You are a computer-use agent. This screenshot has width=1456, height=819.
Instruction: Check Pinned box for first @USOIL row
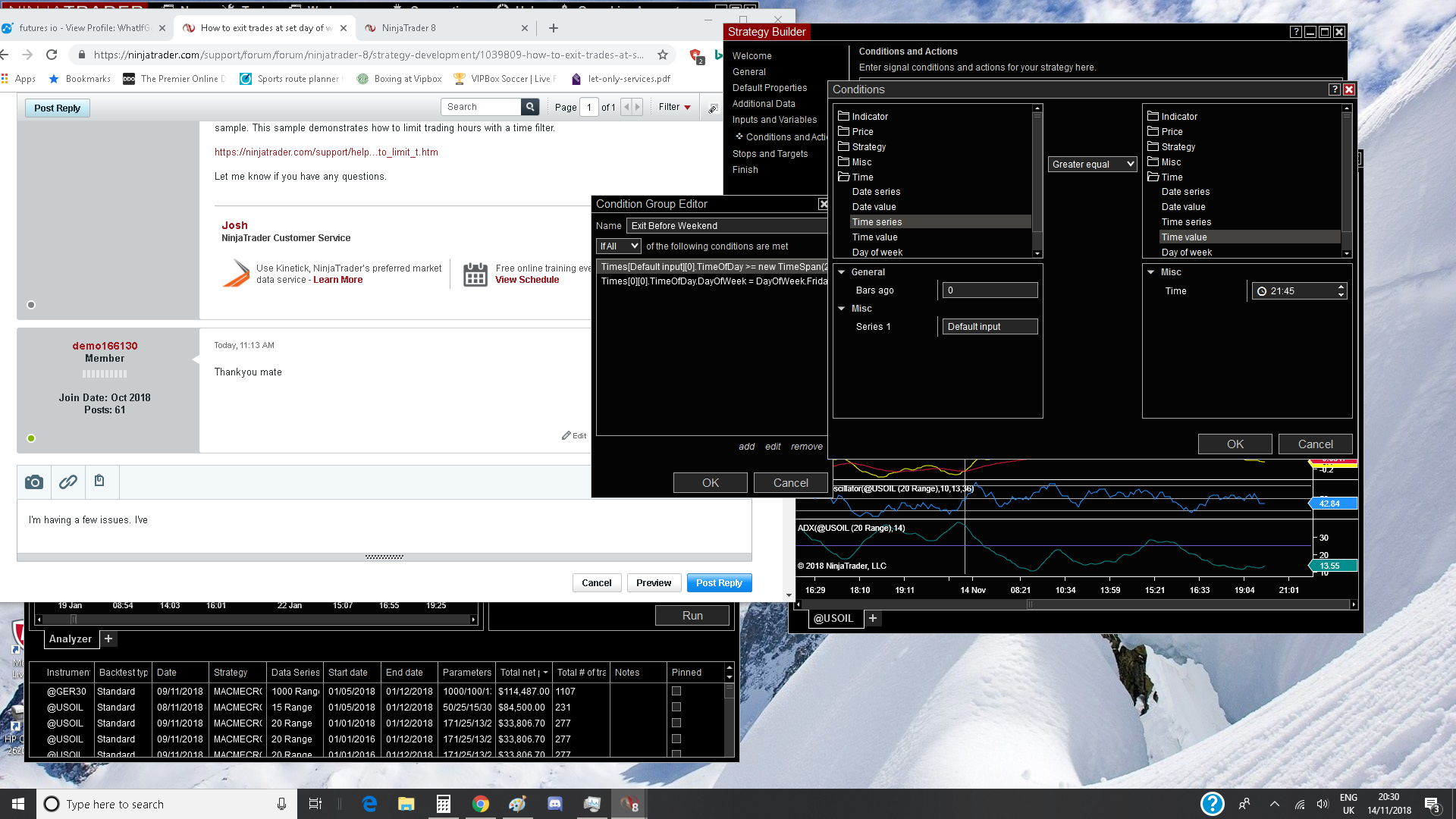tap(676, 707)
